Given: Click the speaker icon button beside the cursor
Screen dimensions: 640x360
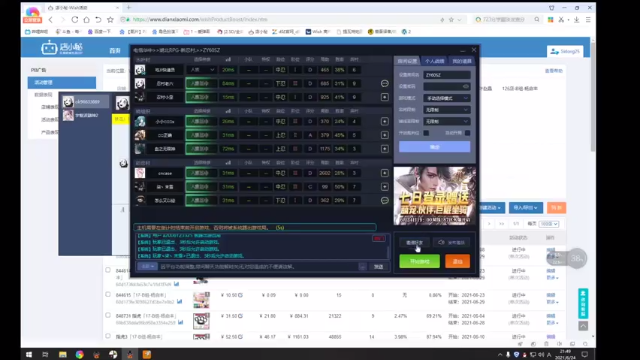Looking at the screenshot, I should tap(451, 242).
